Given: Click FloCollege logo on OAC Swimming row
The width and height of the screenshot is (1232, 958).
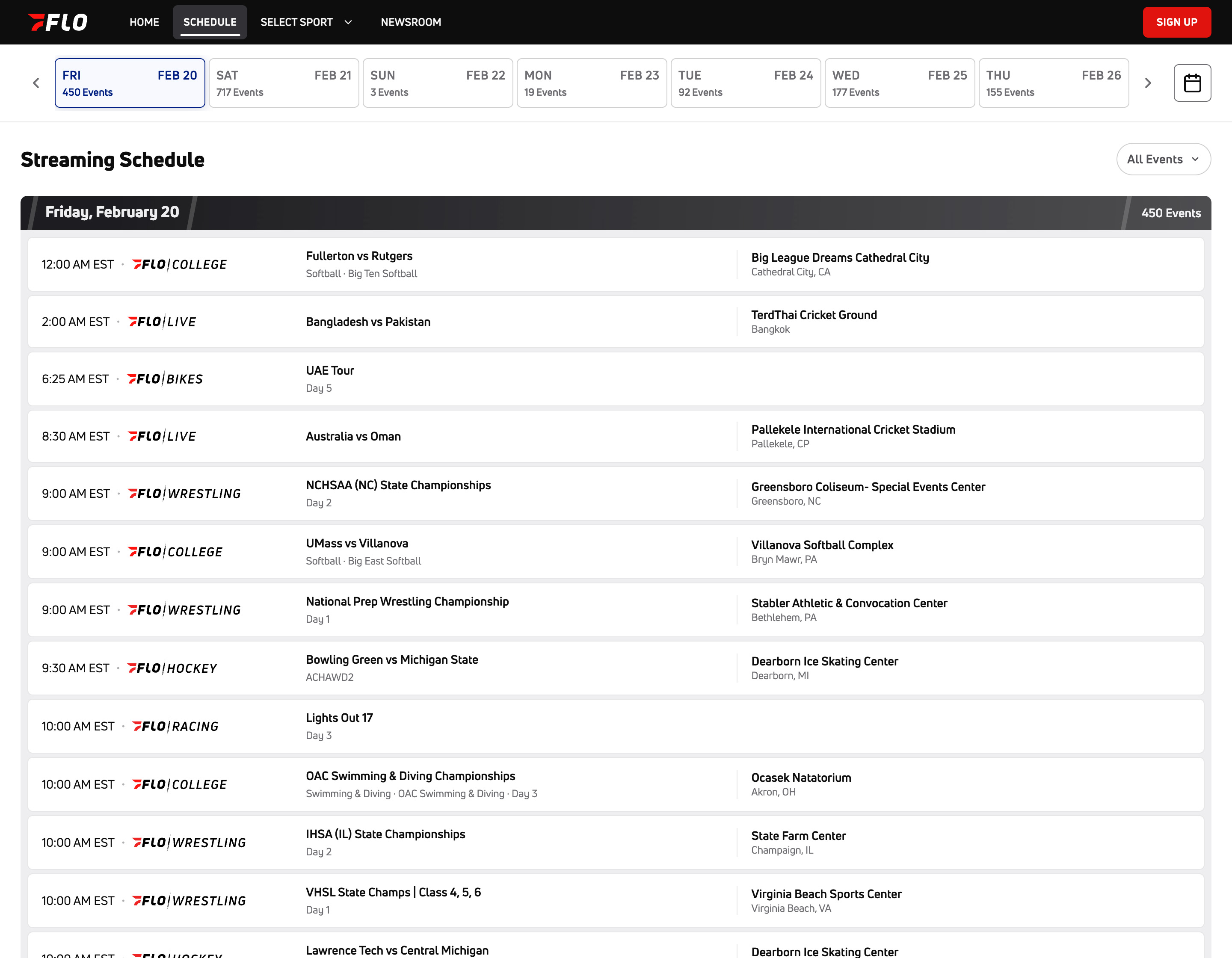Looking at the screenshot, I should click(179, 784).
